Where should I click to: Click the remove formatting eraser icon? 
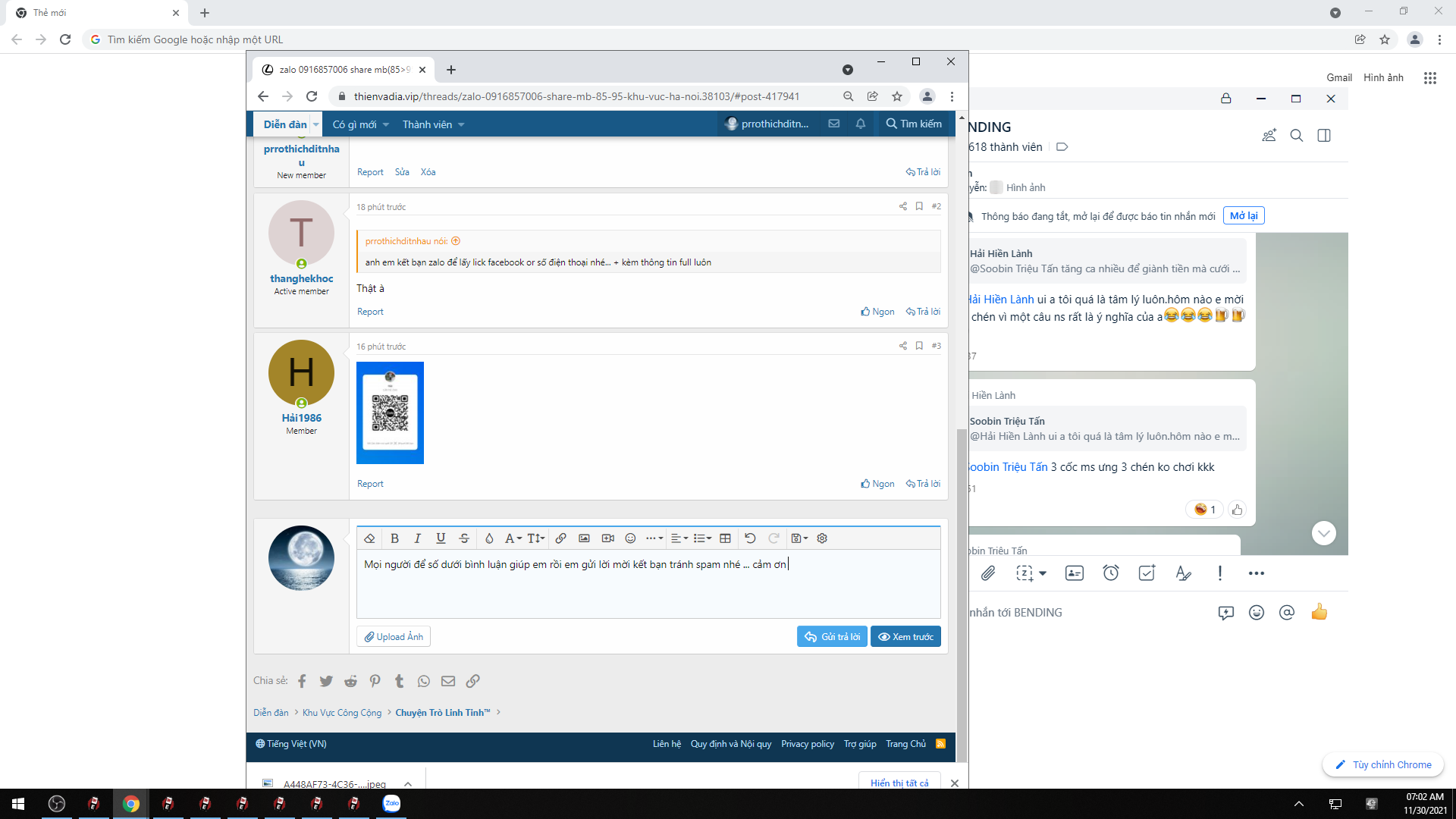[369, 538]
